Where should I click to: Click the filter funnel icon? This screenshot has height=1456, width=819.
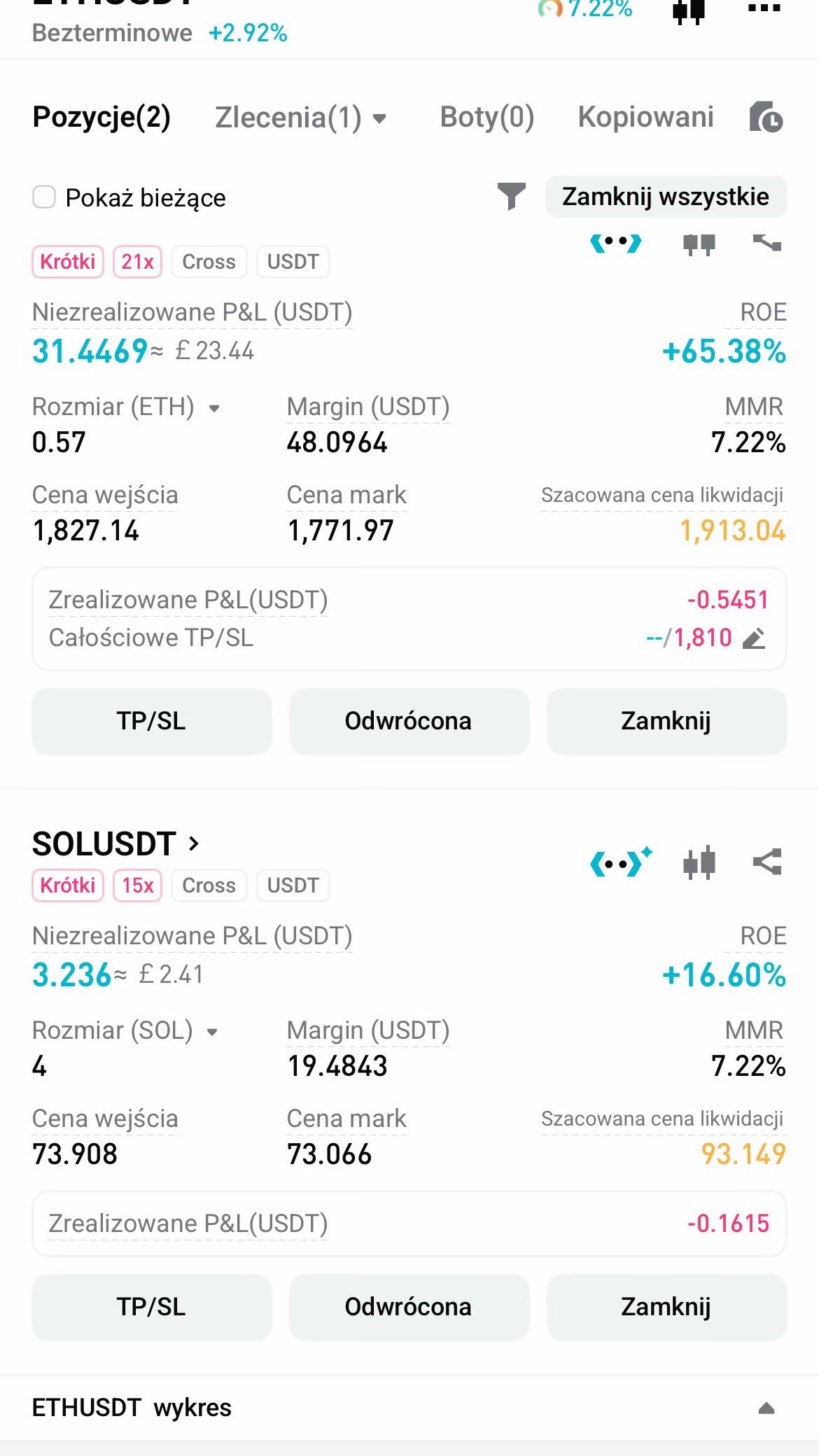click(511, 196)
